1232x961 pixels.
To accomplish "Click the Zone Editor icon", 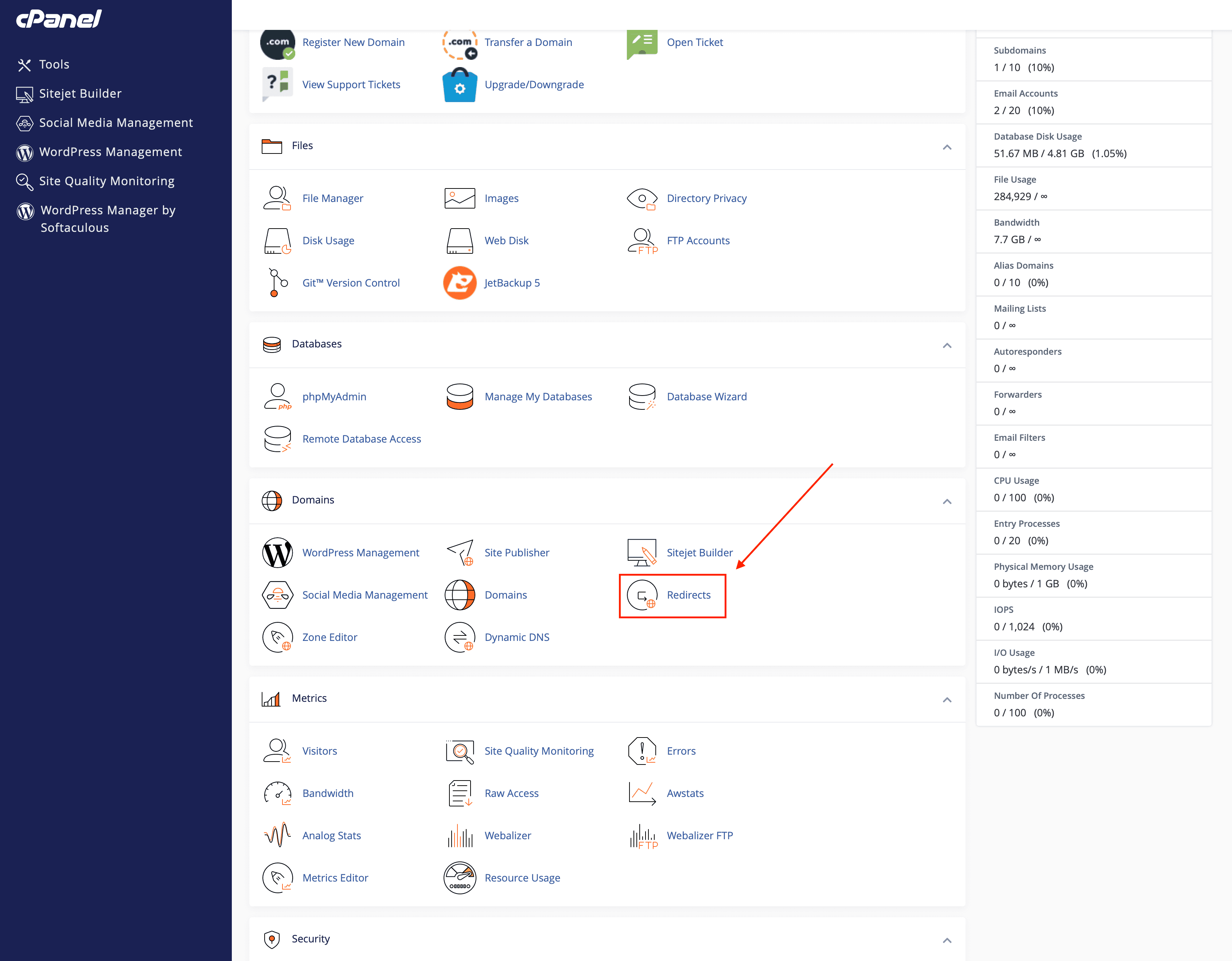I will pos(277,637).
